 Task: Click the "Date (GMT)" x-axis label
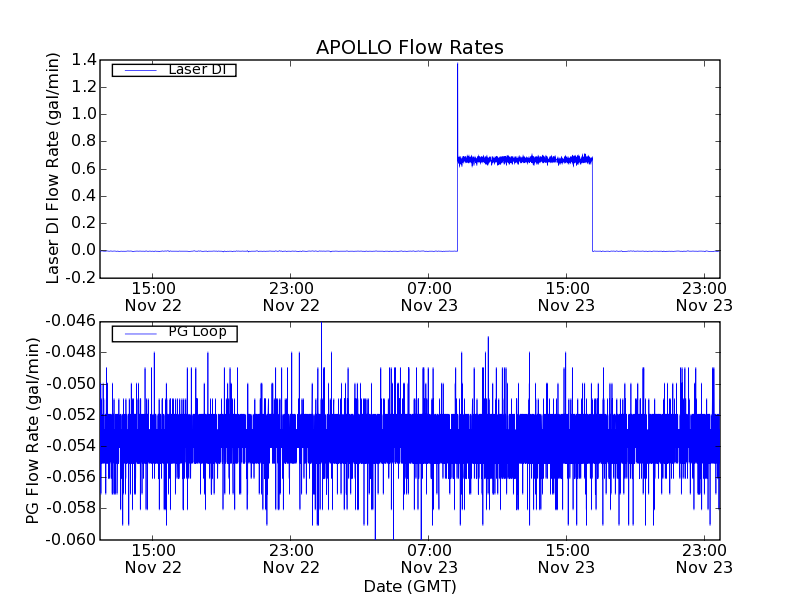click(x=409, y=586)
